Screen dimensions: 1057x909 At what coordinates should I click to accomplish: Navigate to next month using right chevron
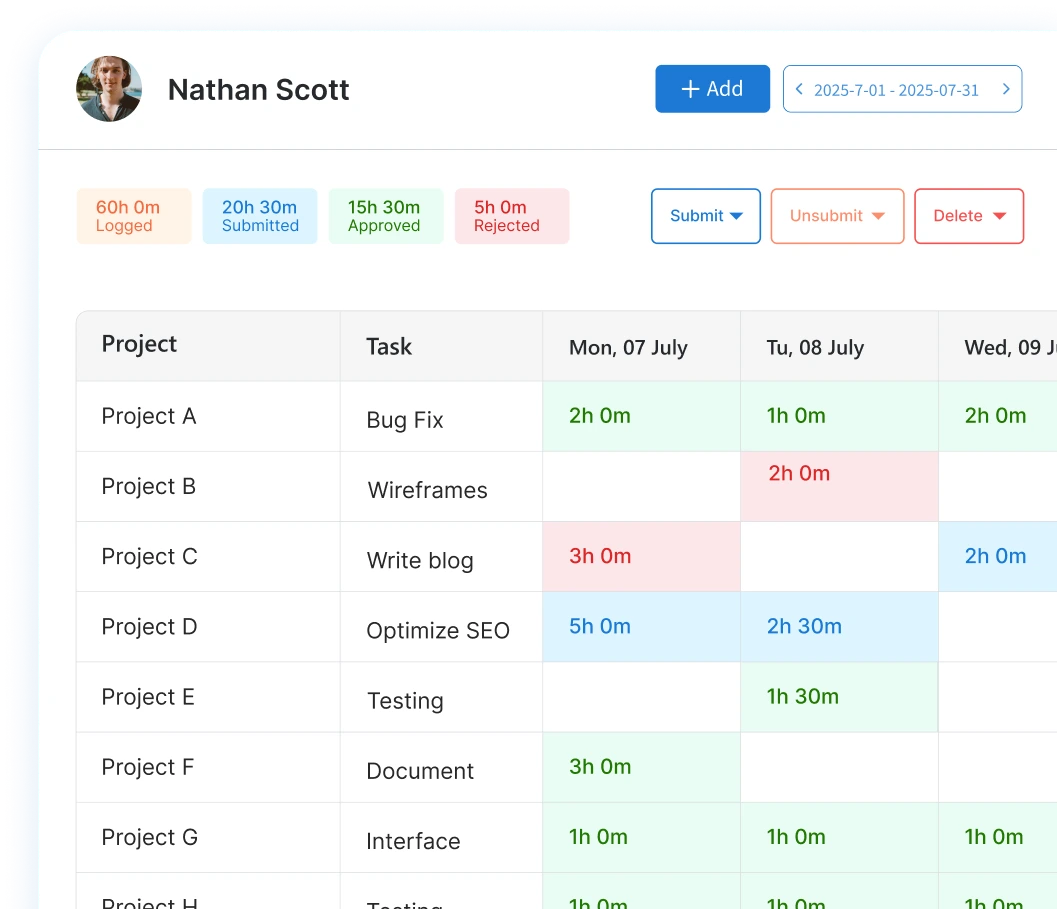tap(1006, 88)
